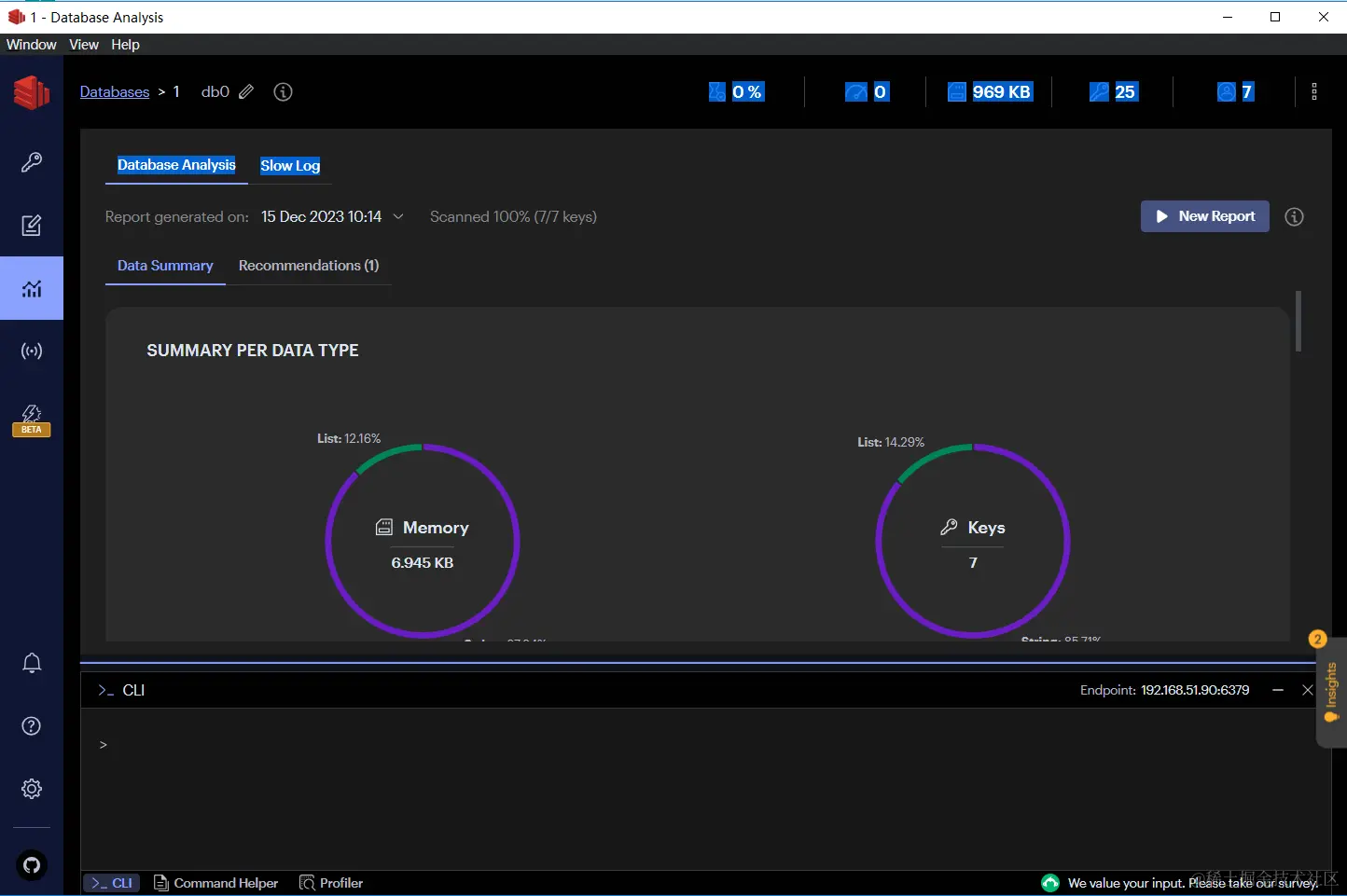Screen dimensions: 1347x896
Task: Open the Window menu
Action: coord(31,44)
